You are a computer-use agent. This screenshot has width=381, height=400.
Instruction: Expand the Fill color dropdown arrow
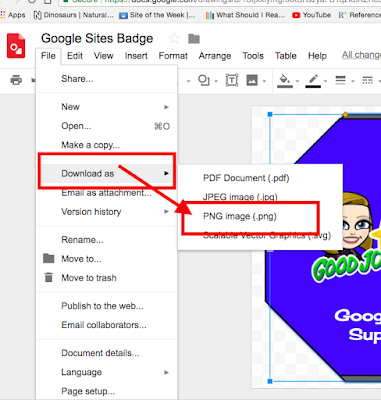click(x=297, y=81)
